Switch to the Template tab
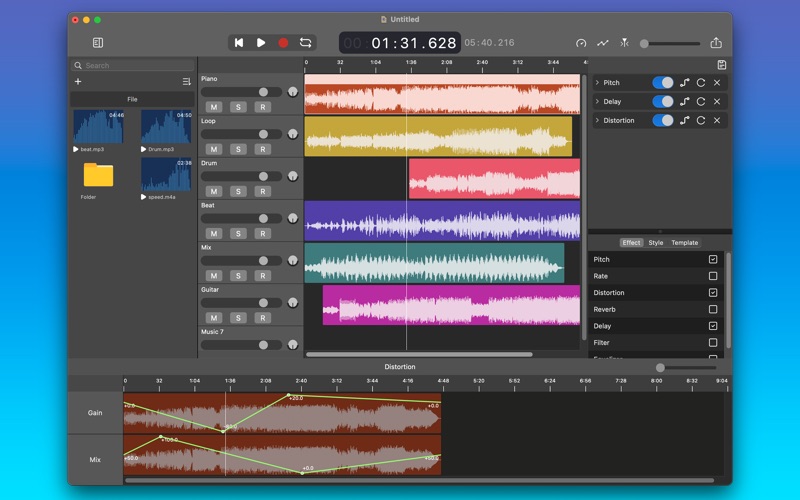This screenshot has height=500, width=800. coord(685,243)
